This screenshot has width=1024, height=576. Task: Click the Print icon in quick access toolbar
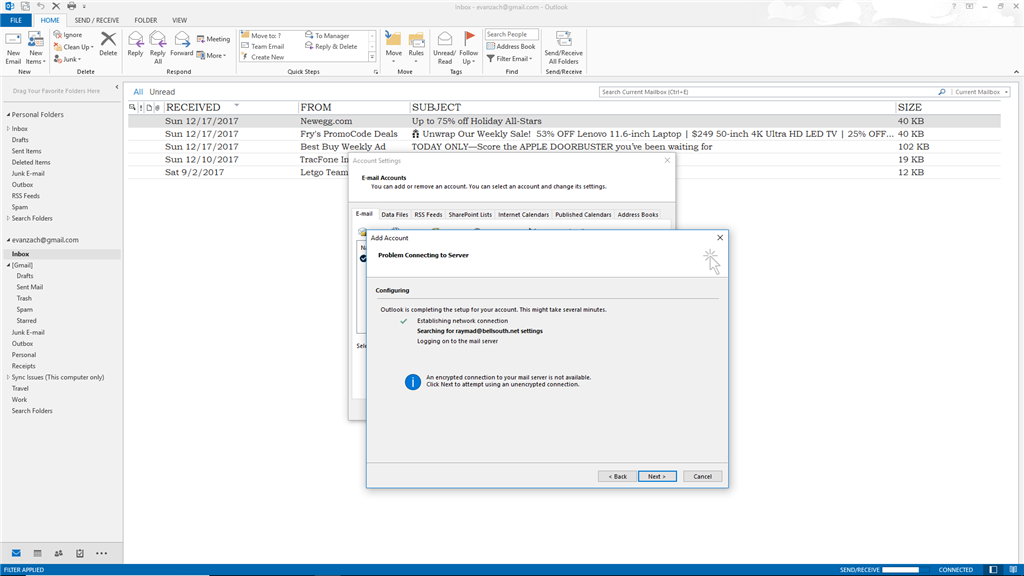click(x=71, y=7)
